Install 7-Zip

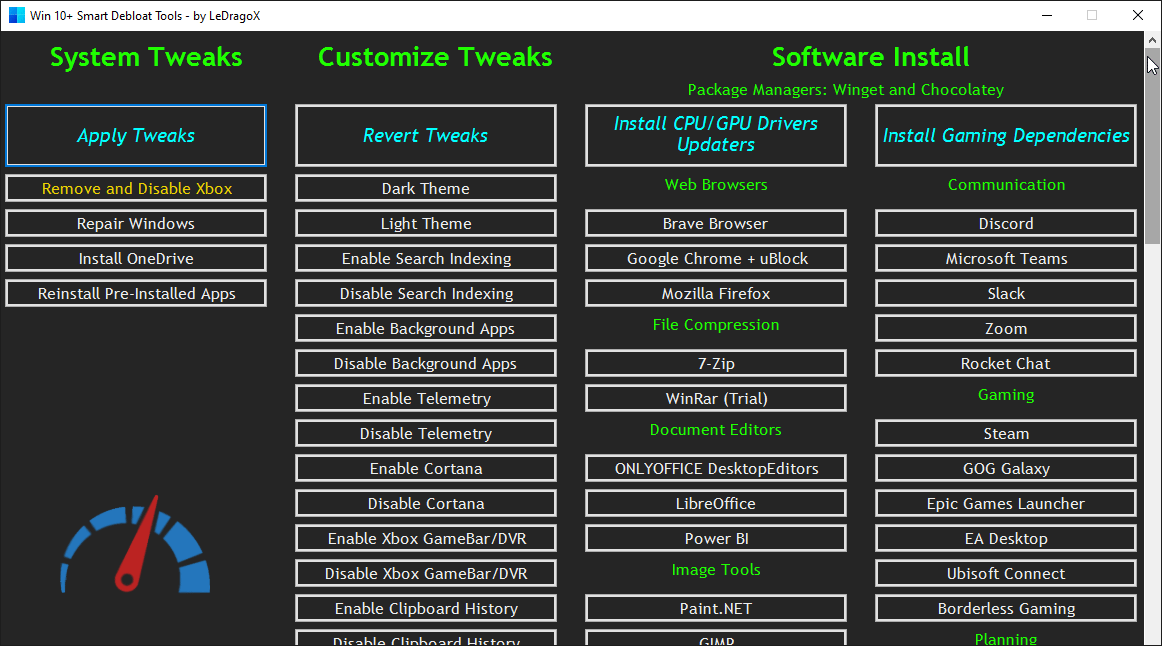point(716,363)
